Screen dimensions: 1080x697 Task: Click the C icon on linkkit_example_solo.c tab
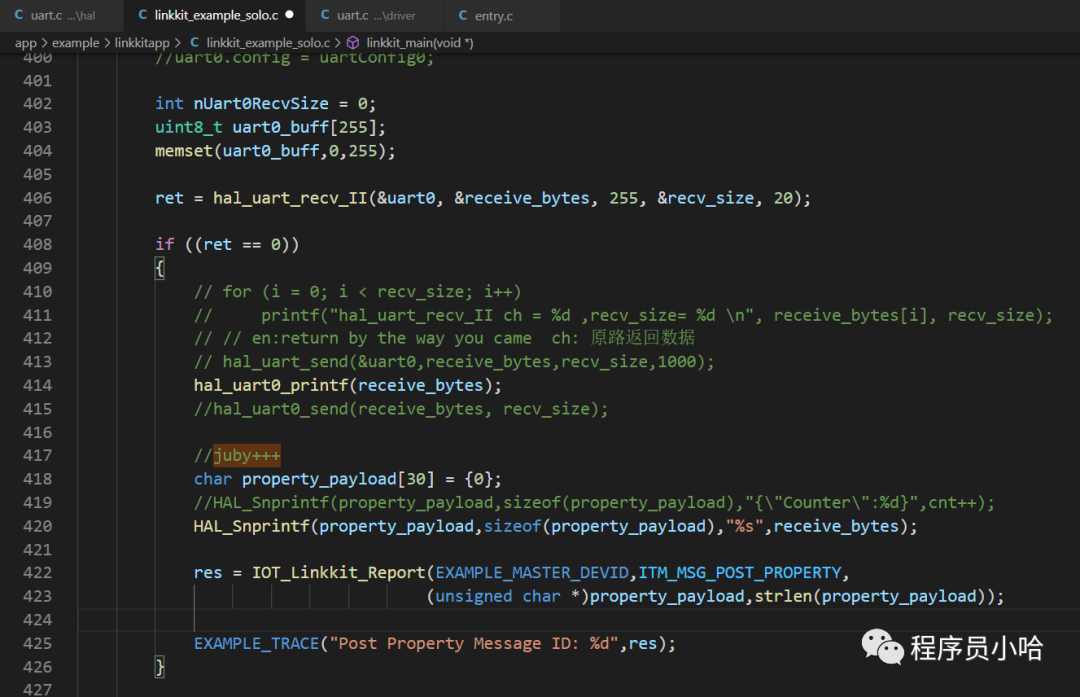pos(142,15)
